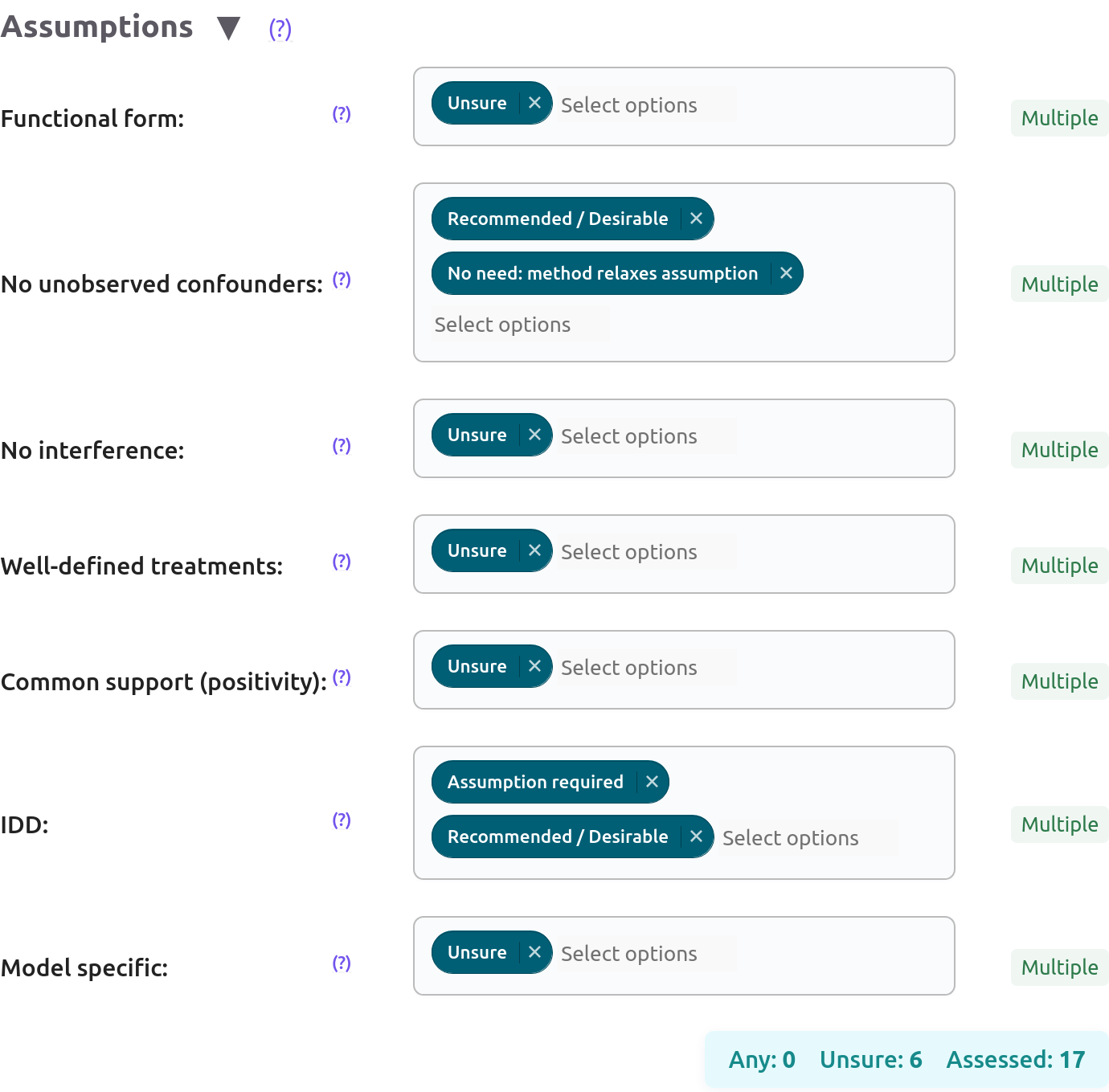The height and width of the screenshot is (1092, 1109).
Task: Open the help icon for Model specific
Action: pos(342,963)
